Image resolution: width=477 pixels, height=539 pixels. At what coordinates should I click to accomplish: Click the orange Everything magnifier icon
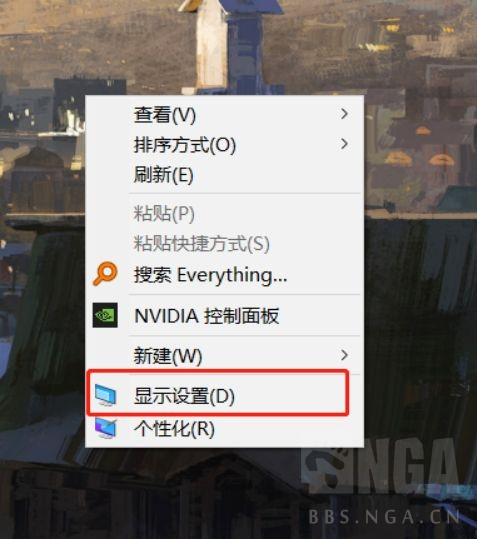[x=105, y=274]
